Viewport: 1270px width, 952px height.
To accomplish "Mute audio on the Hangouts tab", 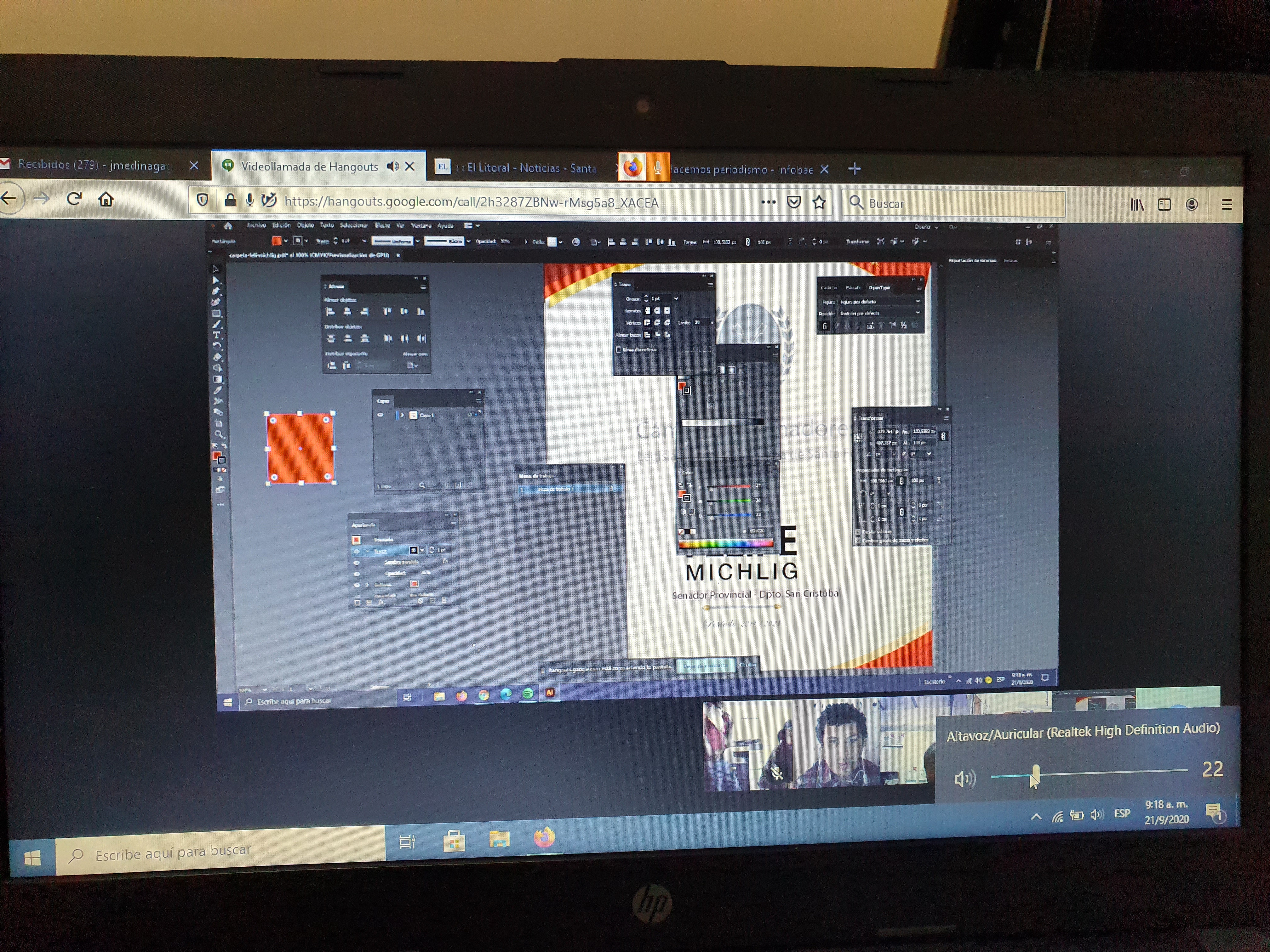I will coord(393,167).
